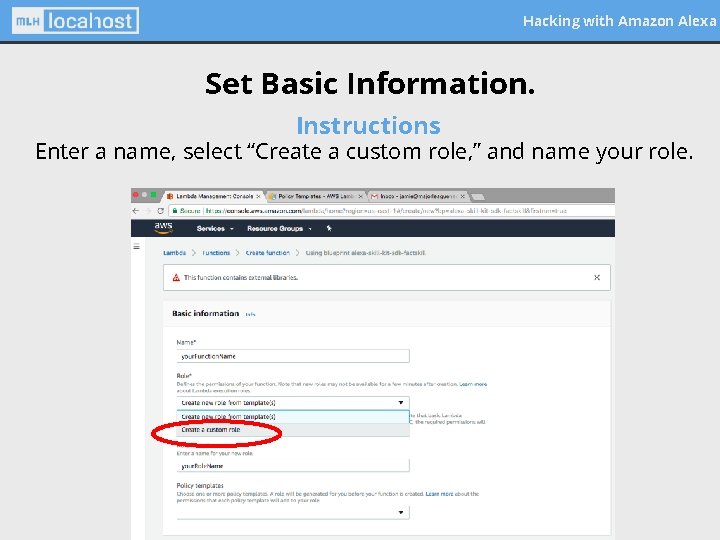Click the Functions breadcrumb link
This screenshot has height=540, width=720.
point(216,253)
